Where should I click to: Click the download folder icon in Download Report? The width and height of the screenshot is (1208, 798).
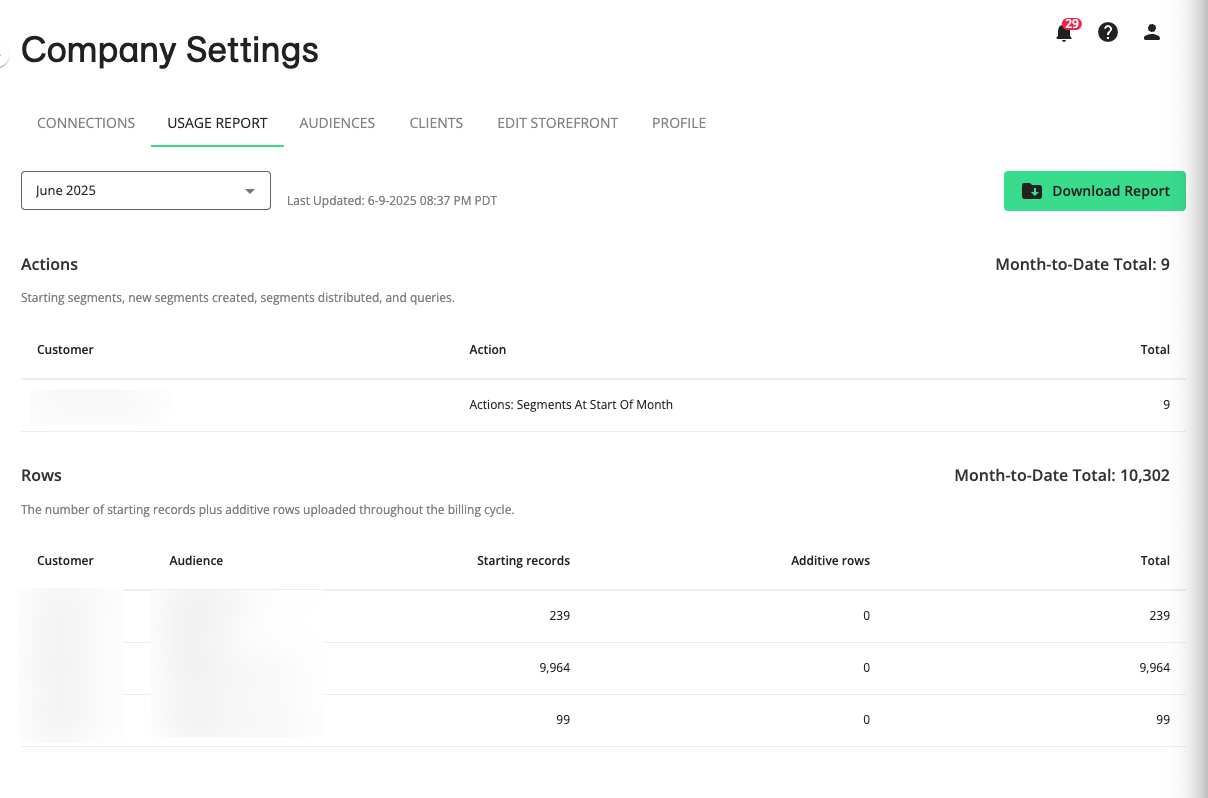pyautogui.click(x=1032, y=191)
